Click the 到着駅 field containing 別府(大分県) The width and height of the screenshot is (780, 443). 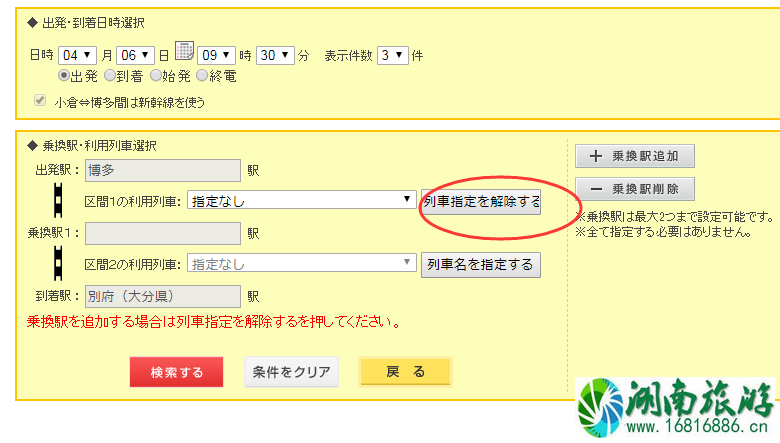[x=163, y=296]
